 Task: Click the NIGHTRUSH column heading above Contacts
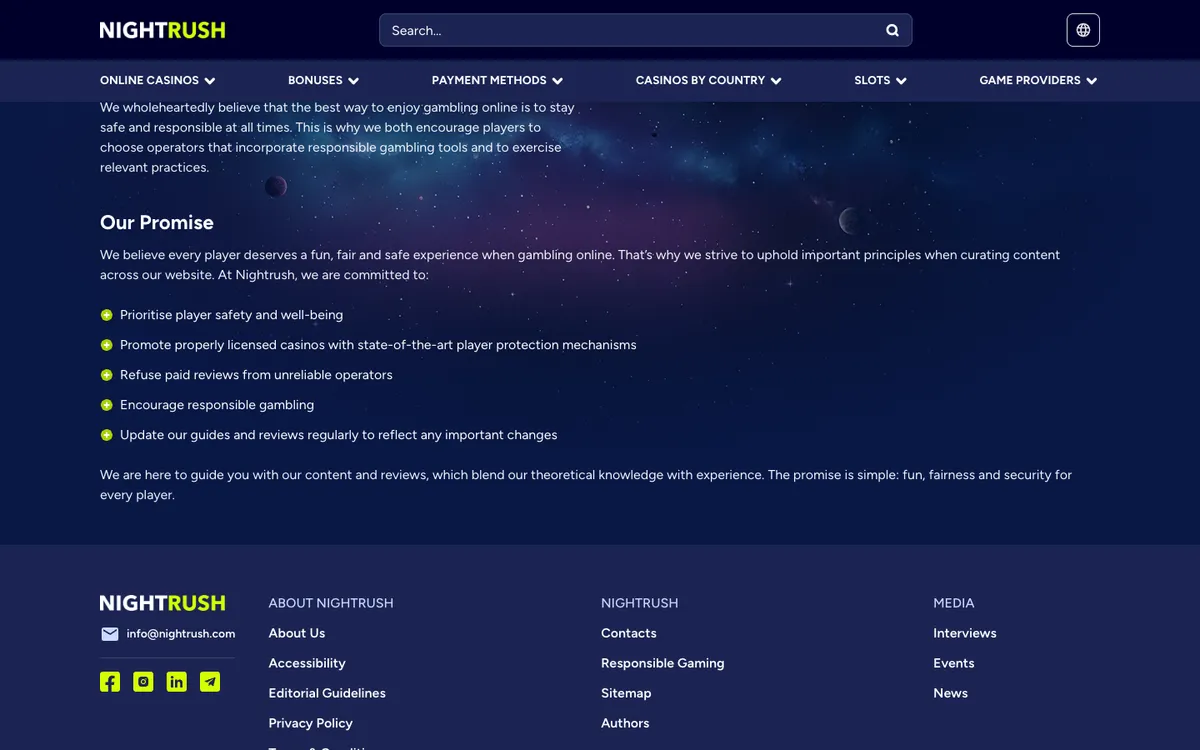[x=640, y=603]
